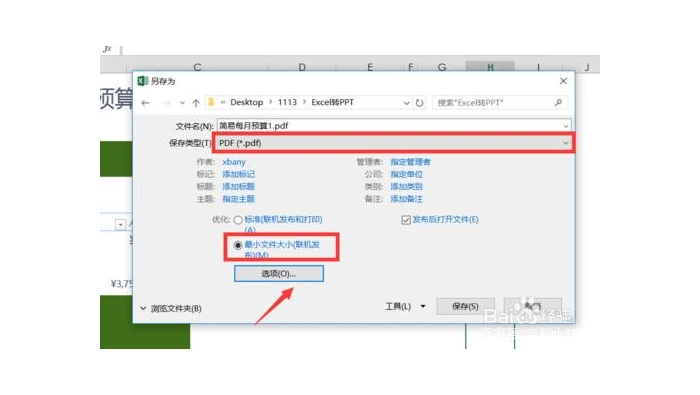
Task: Collapse 浏览文件夹(B) expander
Action: click(x=171, y=308)
